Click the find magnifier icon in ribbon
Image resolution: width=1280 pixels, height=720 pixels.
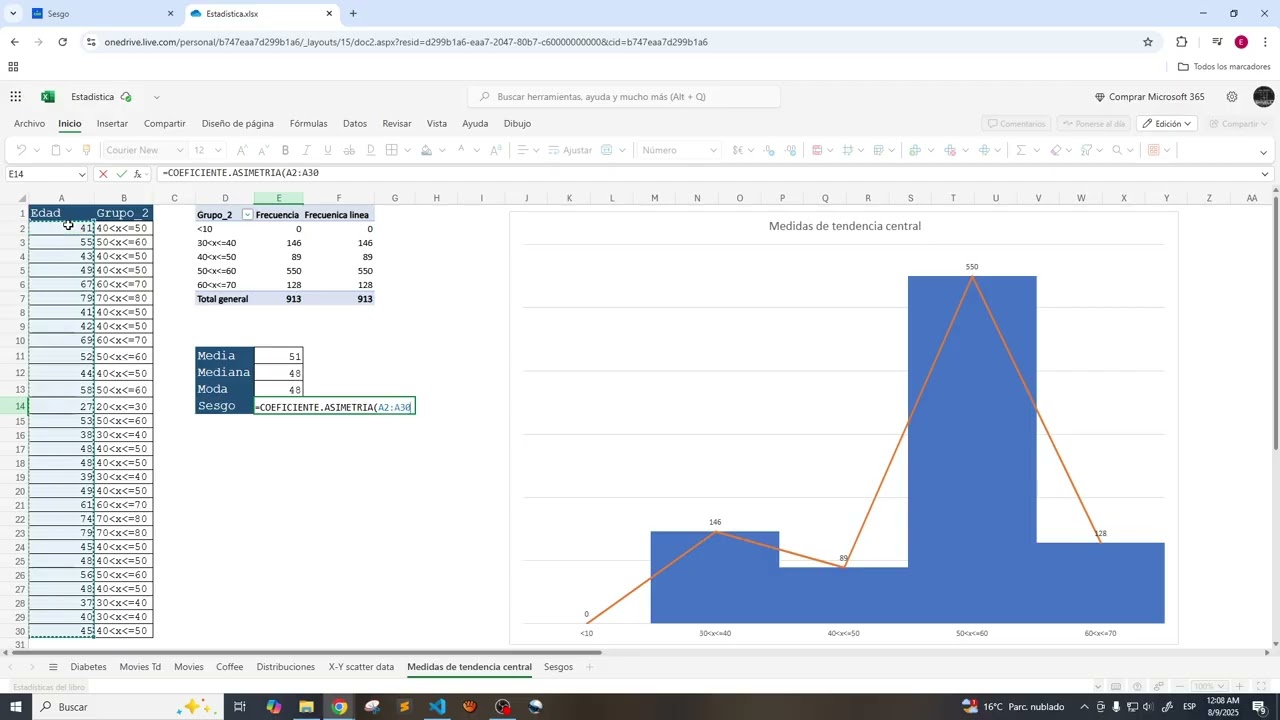pos(1117,150)
